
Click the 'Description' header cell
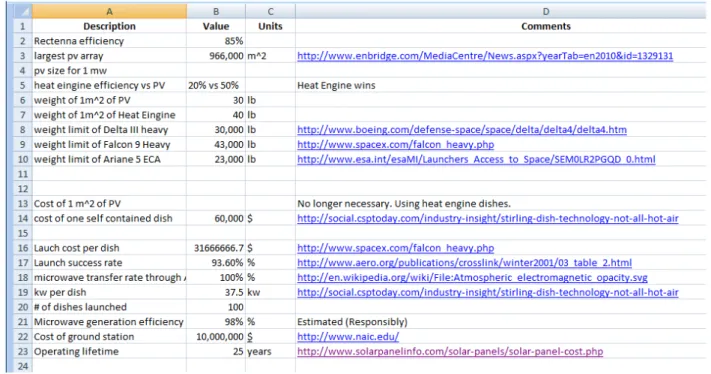click(109, 26)
